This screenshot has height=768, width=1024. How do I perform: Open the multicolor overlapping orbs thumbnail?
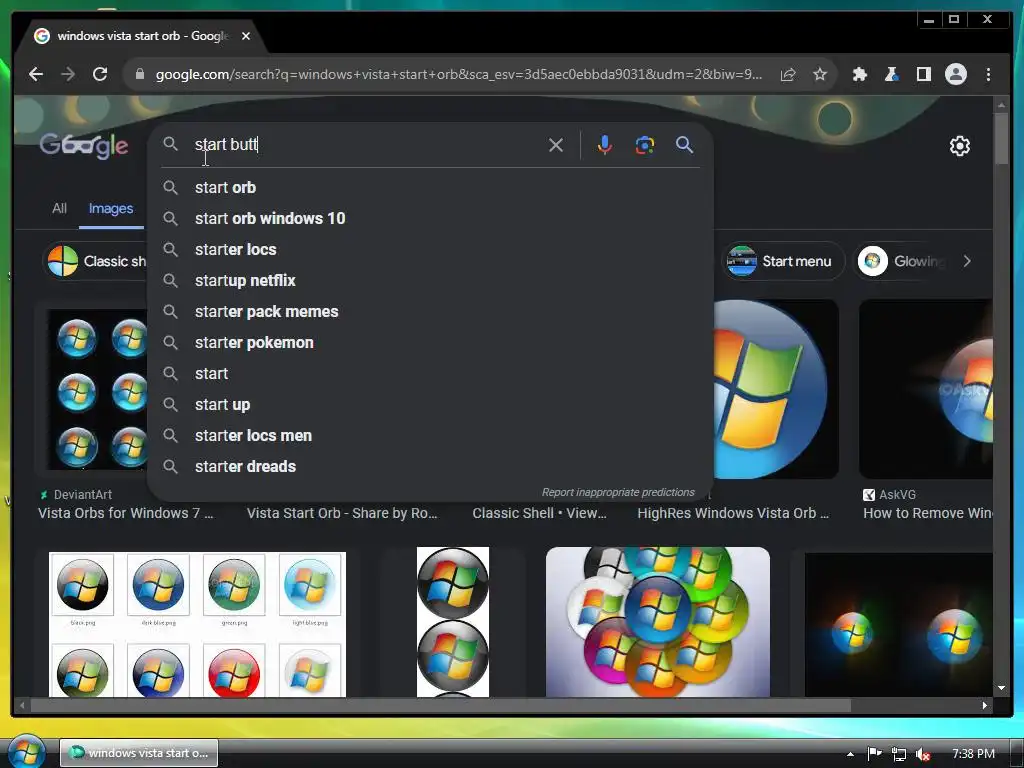(x=658, y=622)
